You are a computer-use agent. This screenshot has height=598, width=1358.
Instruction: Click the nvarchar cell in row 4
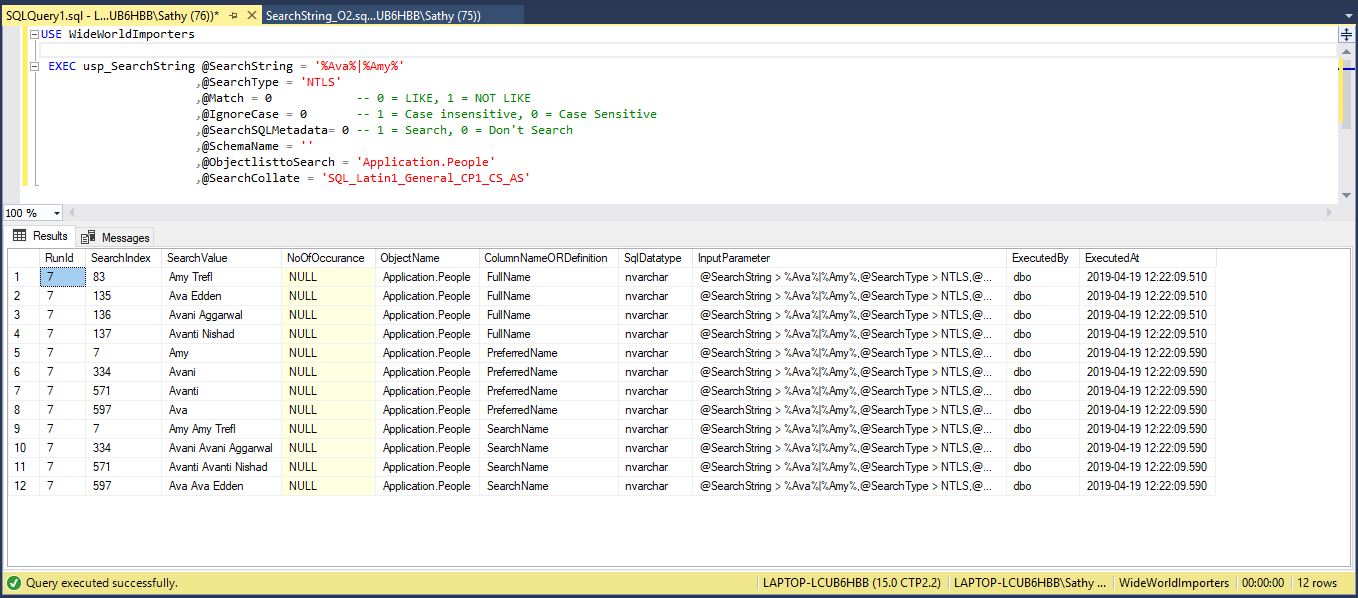point(655,334)
